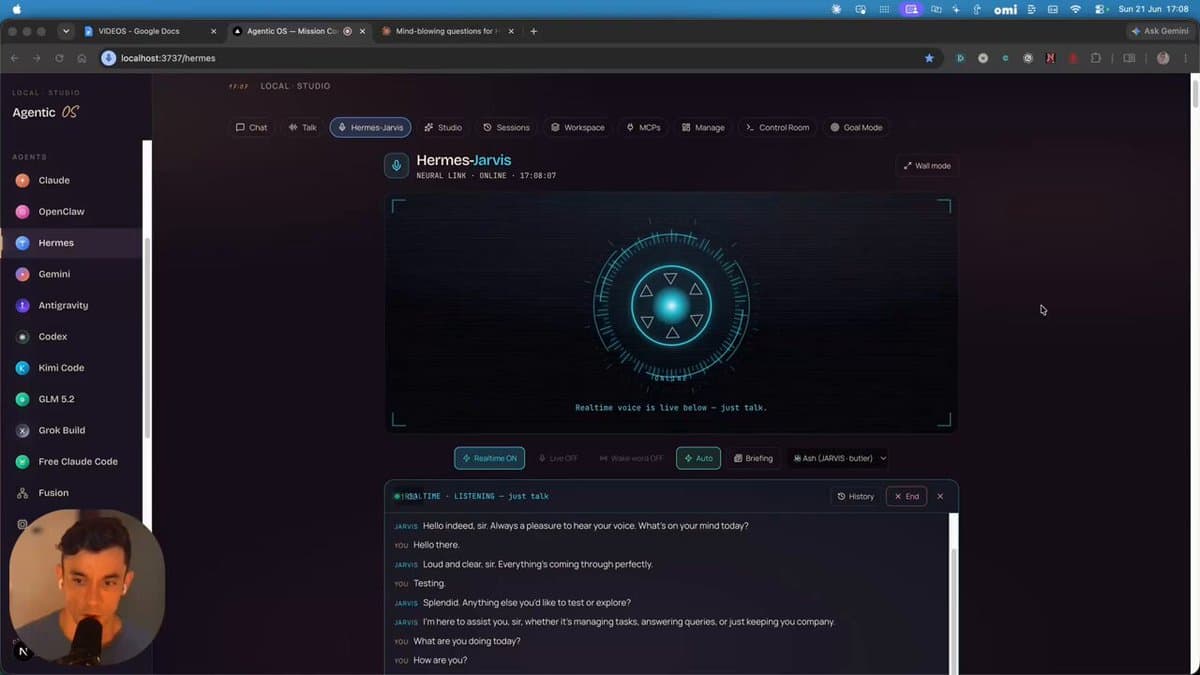Open the Wi-Fi menu bar icon

pos(1075,9)
